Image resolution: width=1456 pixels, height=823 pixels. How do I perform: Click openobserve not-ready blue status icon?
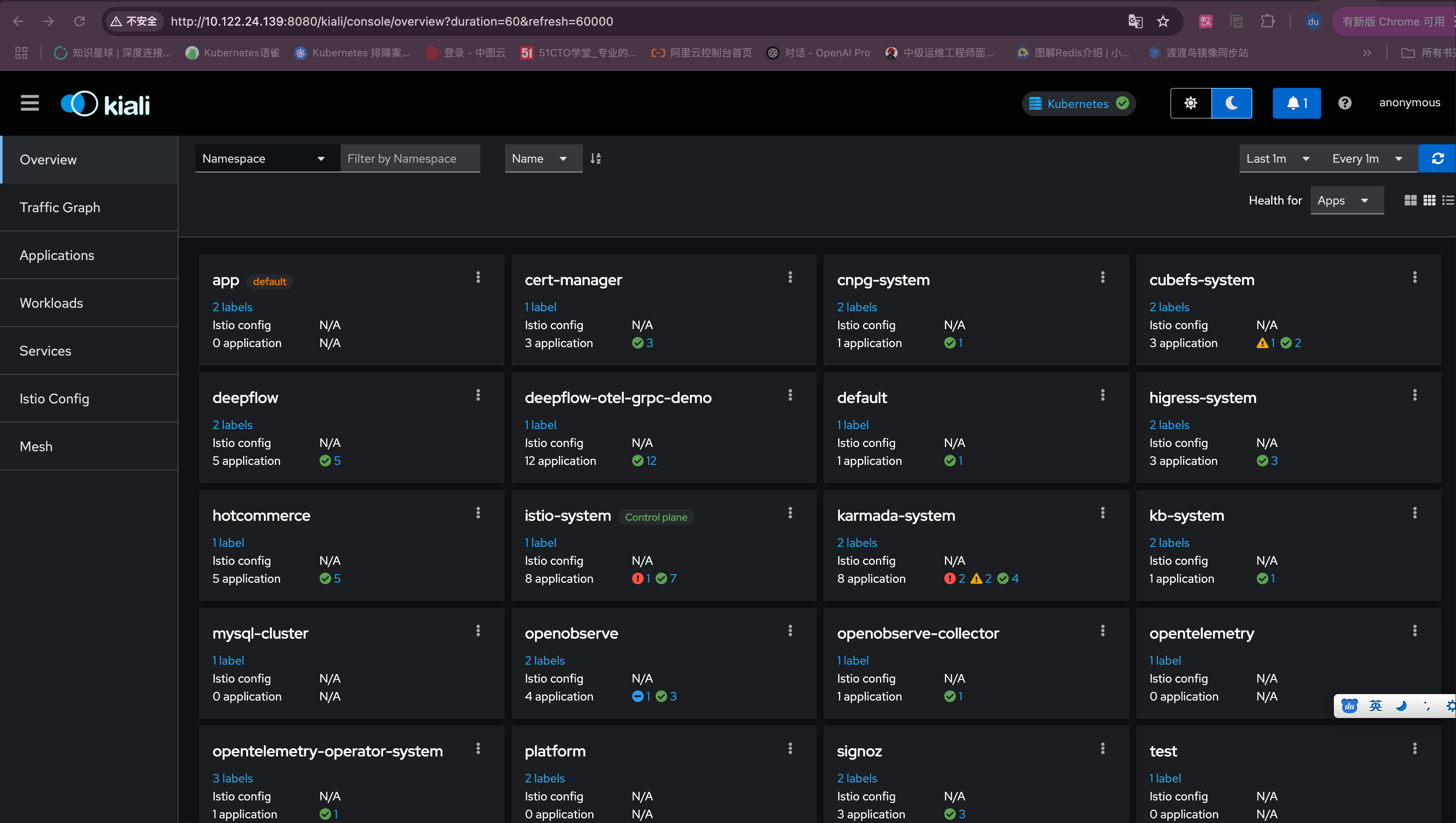point(637,696)
